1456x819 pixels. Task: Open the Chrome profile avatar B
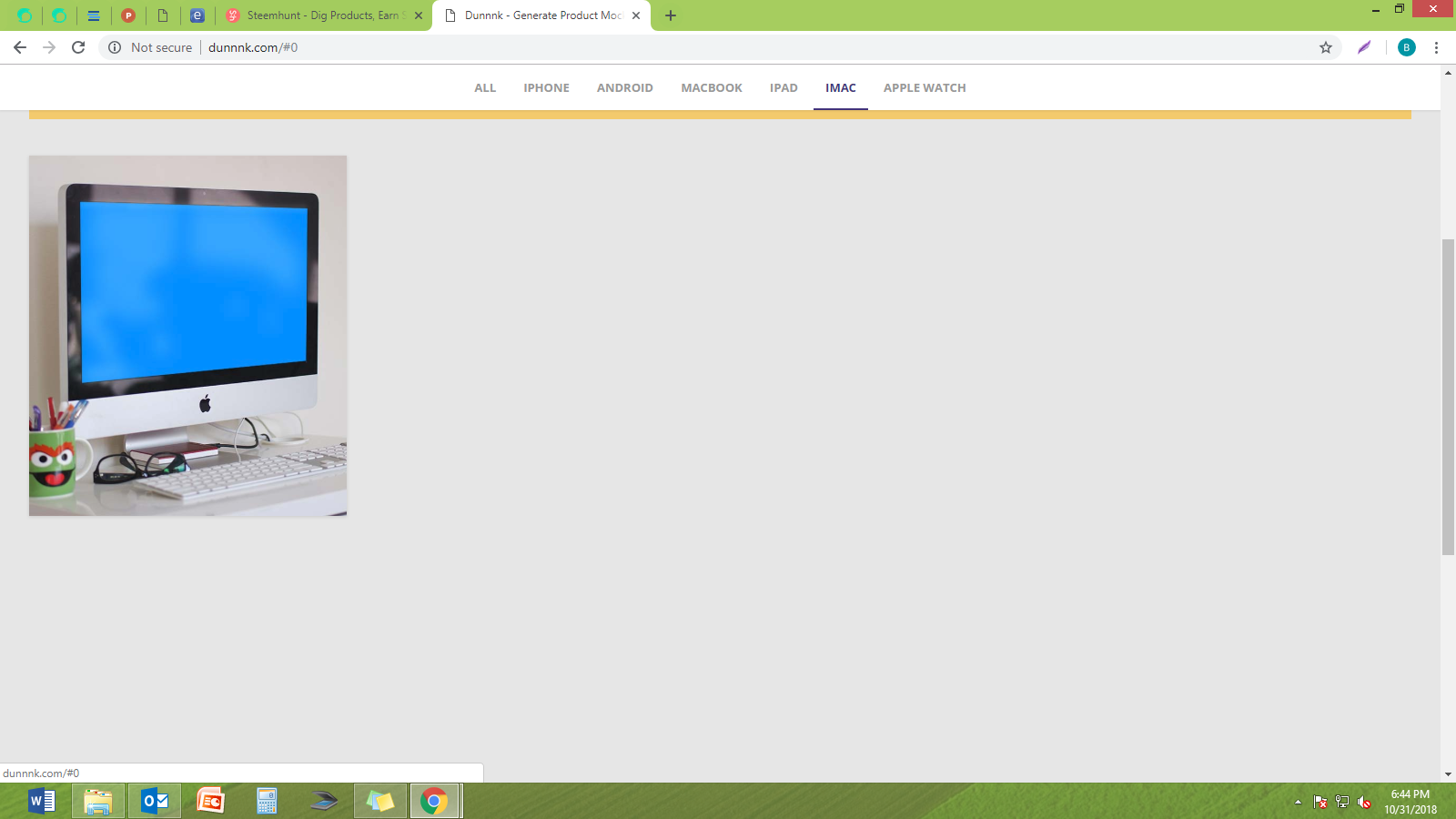(x=1407, y=47)
